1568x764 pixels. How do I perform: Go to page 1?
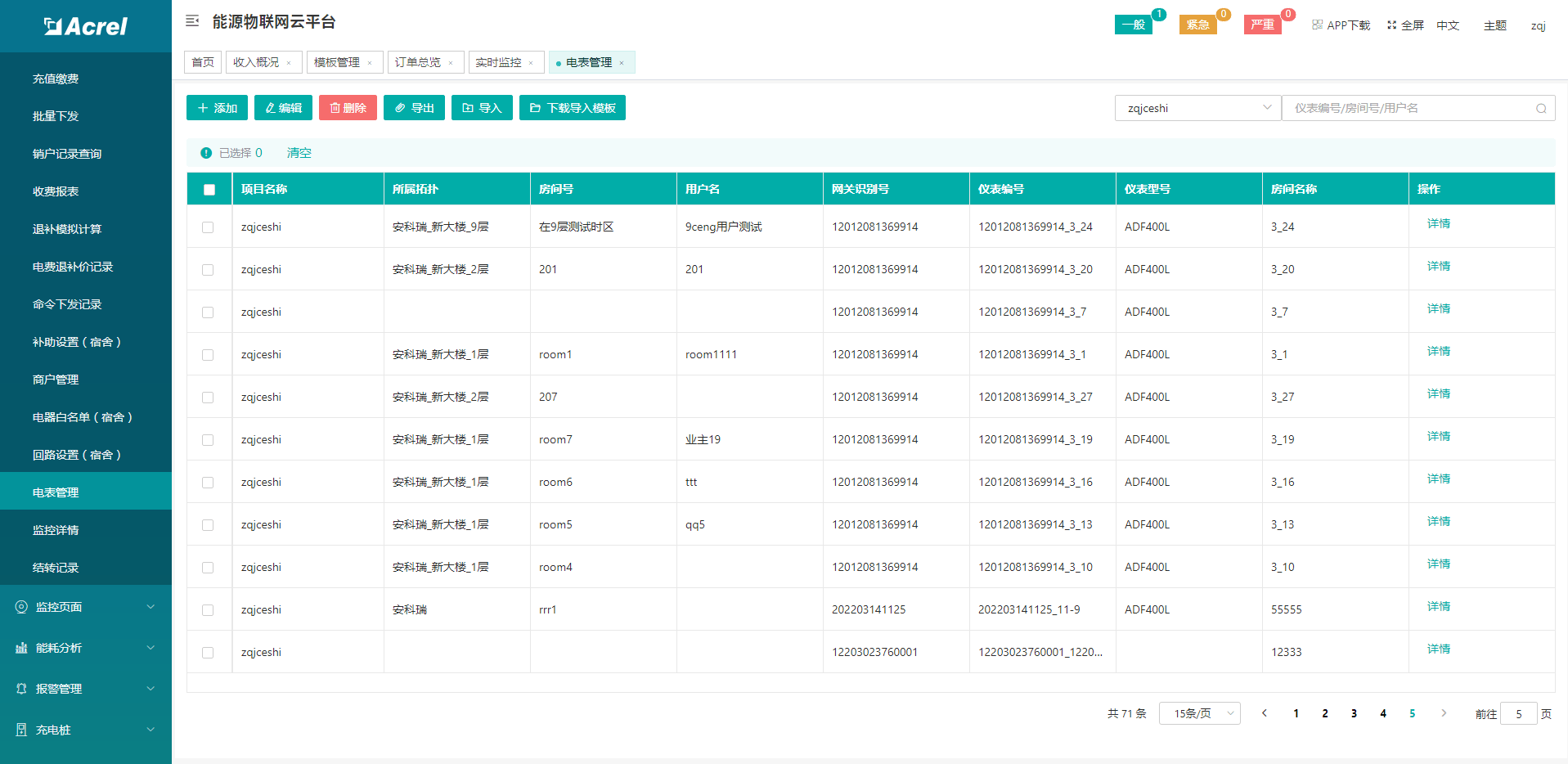tap(1296, 713)
